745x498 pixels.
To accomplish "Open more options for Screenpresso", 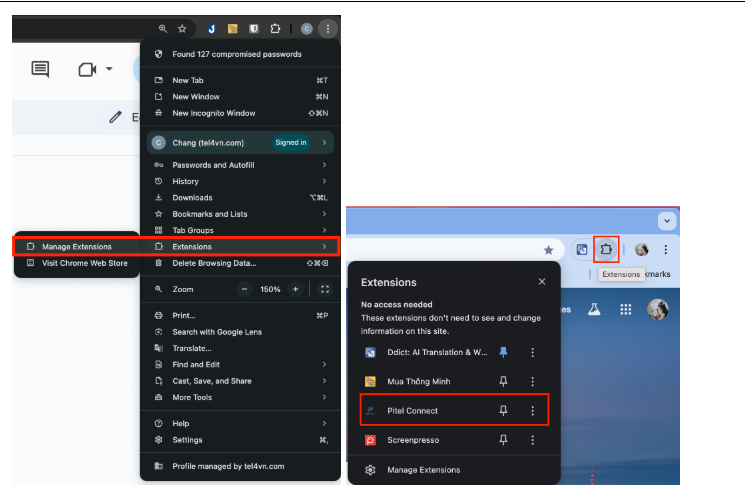I will point(533,440).
